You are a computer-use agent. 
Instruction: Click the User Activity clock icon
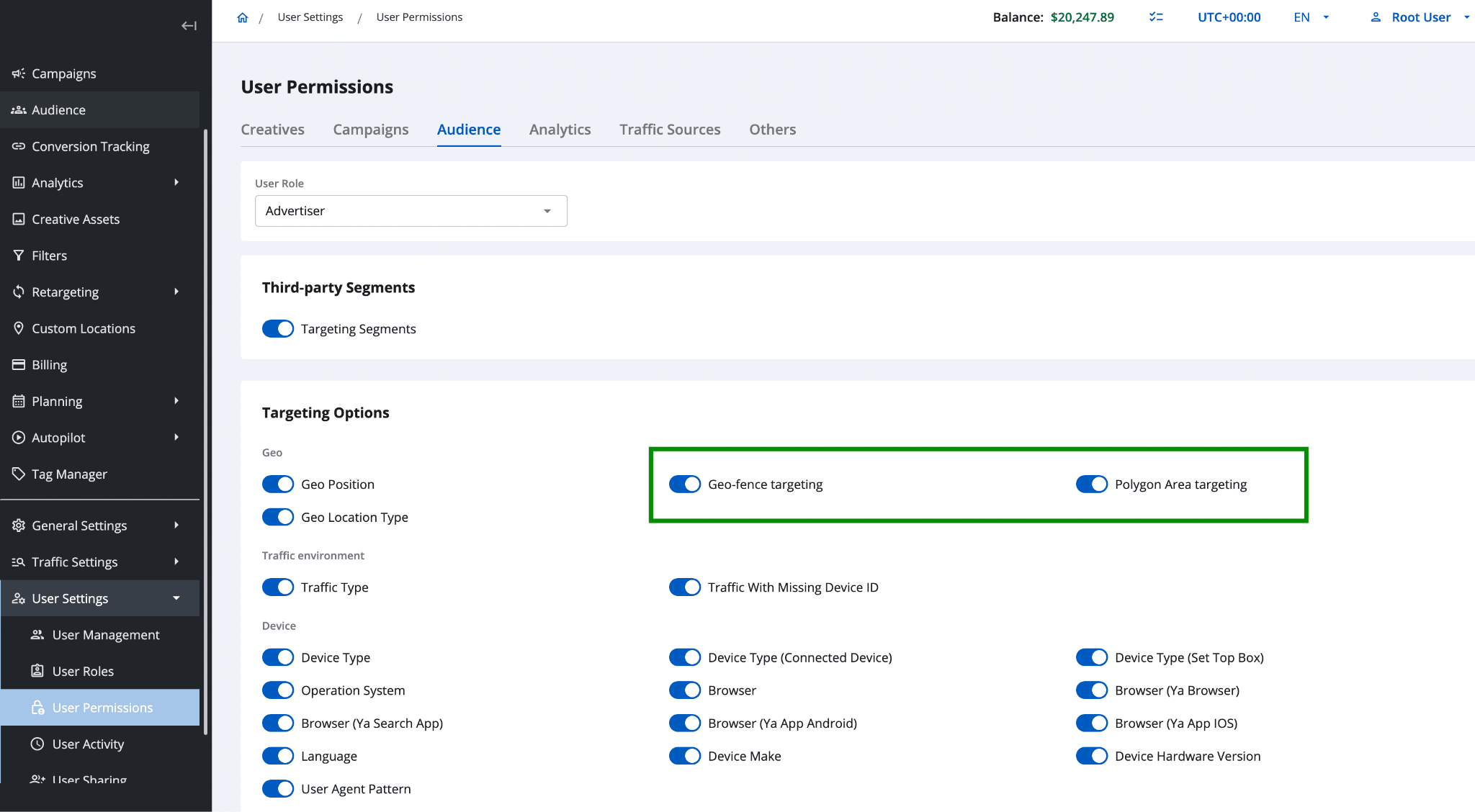pyautogui.click(x=37, y=744)
